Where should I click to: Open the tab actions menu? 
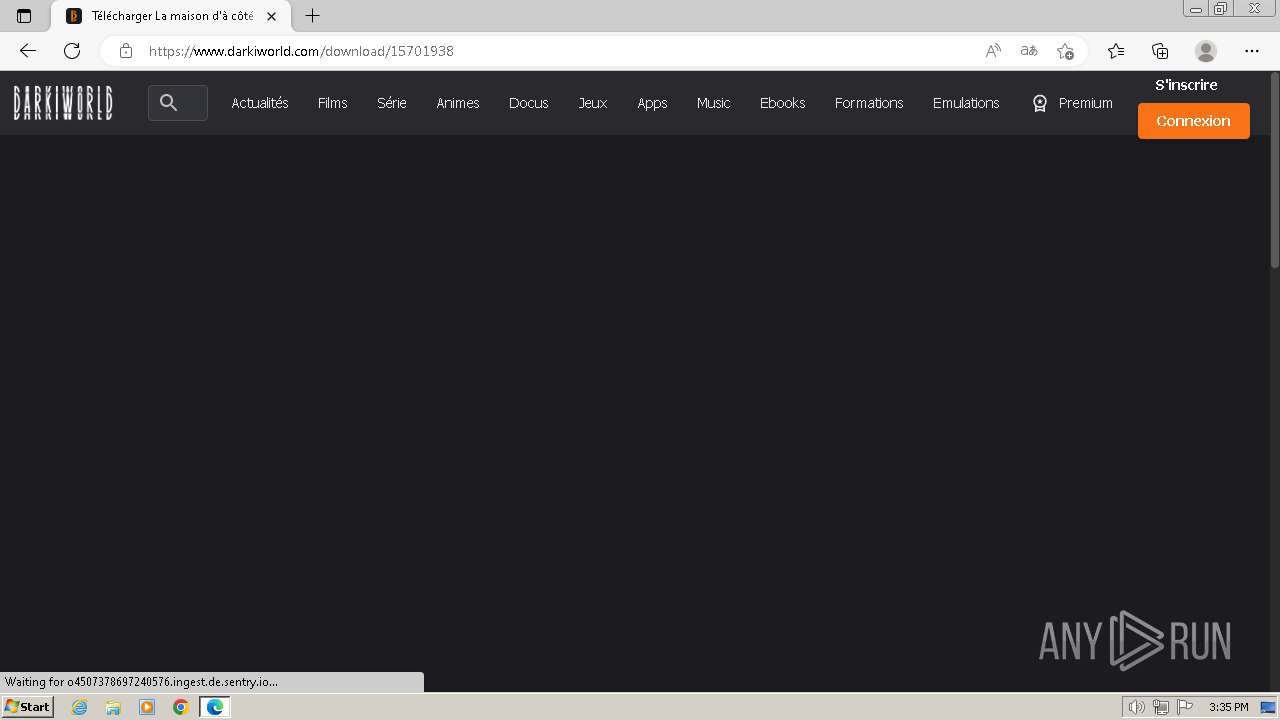tap(24, 16)
